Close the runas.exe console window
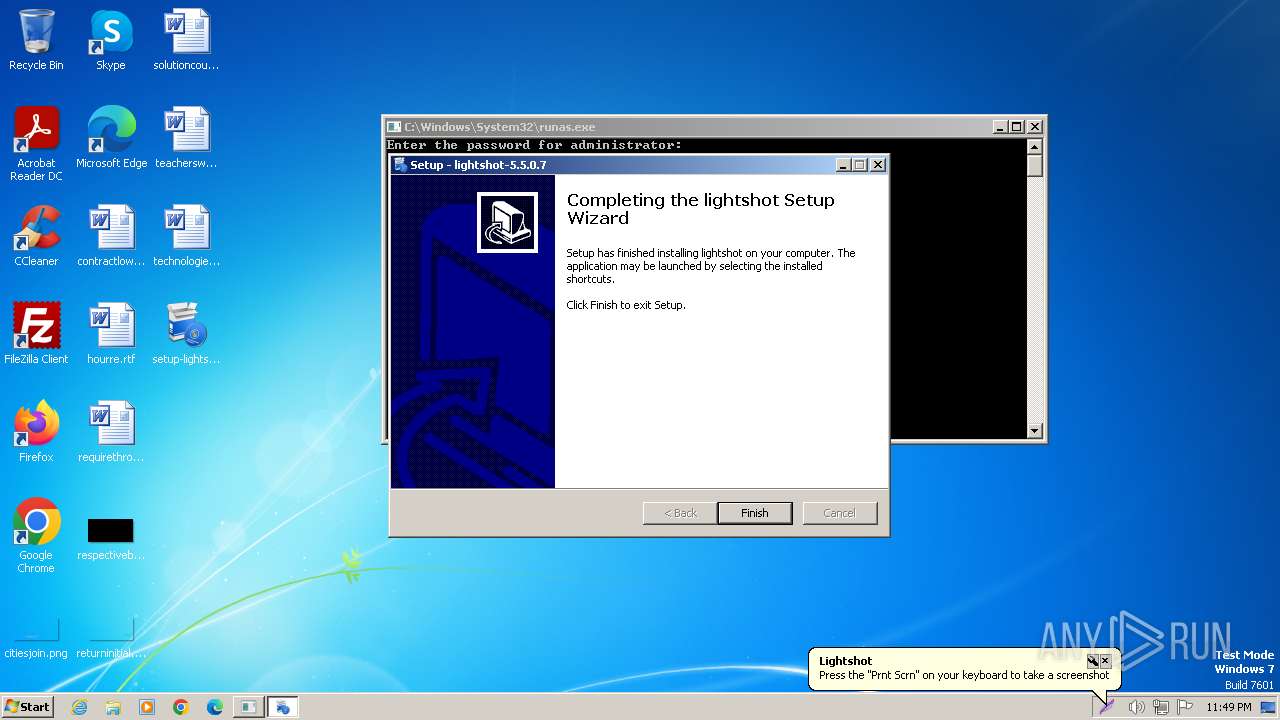The height and width of the screenshot is (720, 1280). click(x=1035, y=127)
